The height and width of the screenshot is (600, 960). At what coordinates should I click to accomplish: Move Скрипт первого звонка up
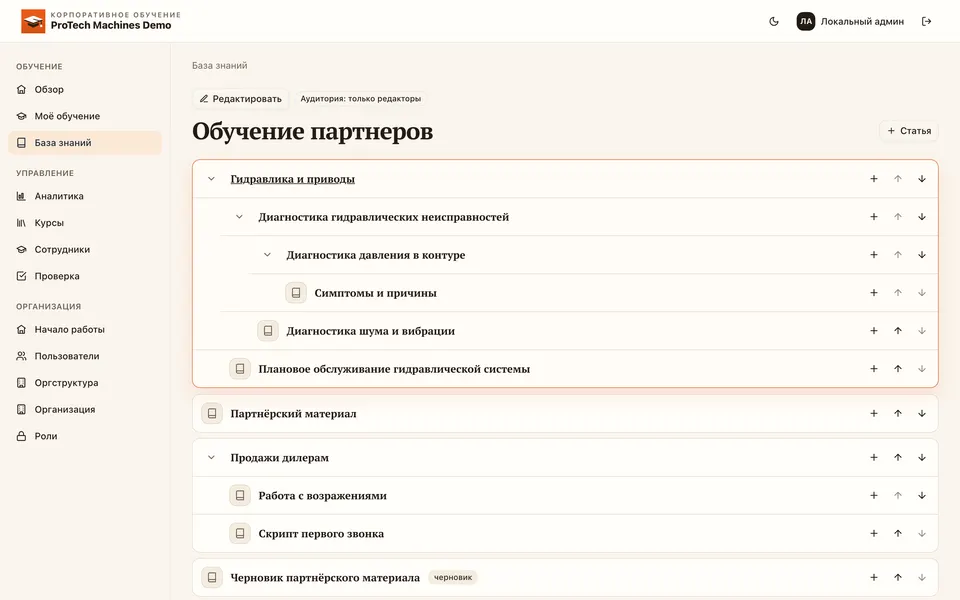(898, 533)
